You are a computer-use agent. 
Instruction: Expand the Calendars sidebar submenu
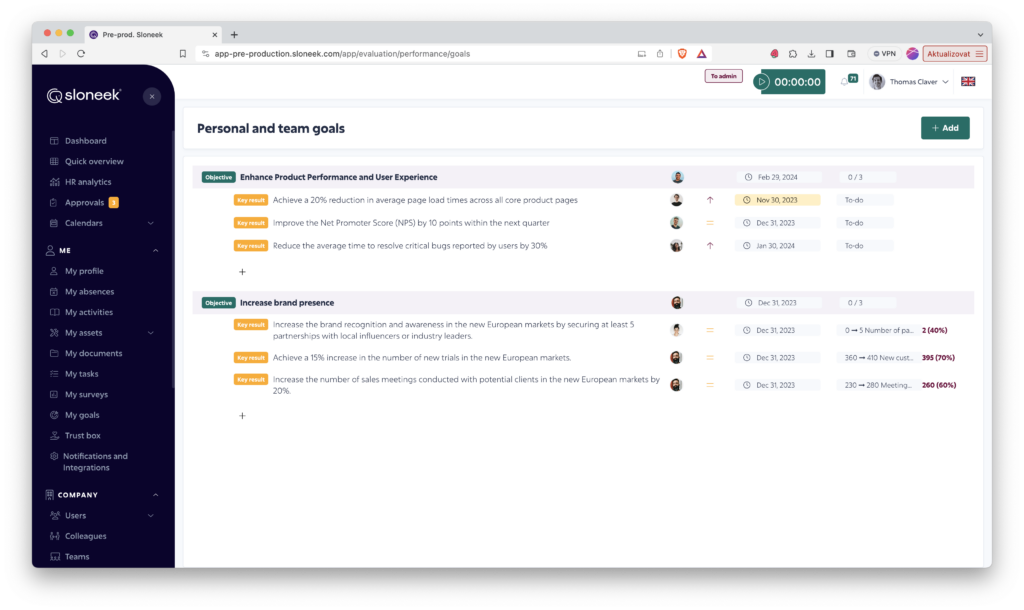tap(150, 223)
